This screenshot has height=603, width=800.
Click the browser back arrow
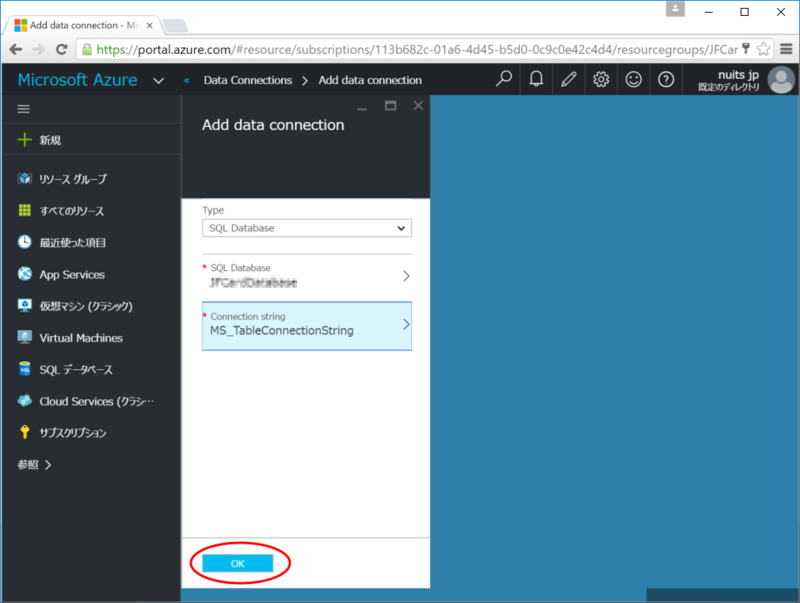[x=16, y=49]
